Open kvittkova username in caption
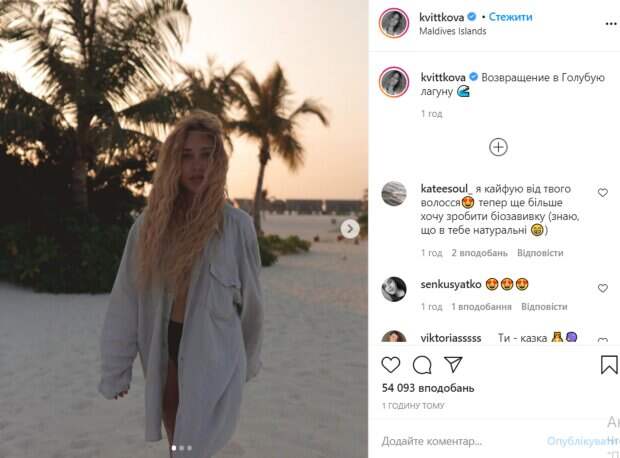The image size is (620, 458). click(x=449, y=76)
